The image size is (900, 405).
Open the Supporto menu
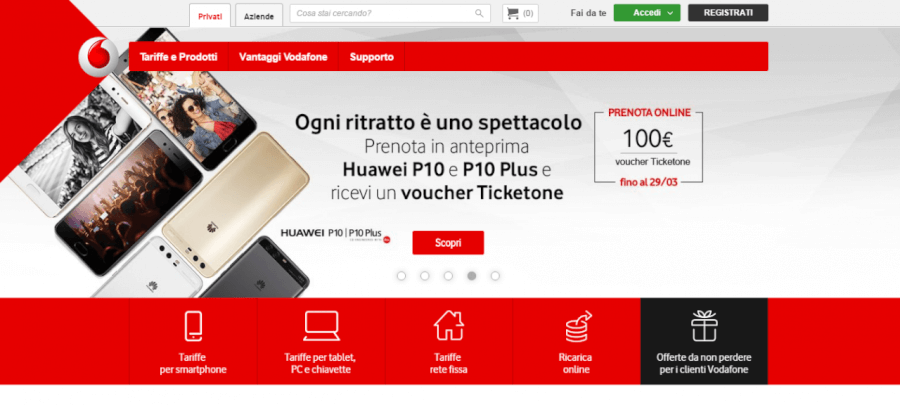point(371,57)
